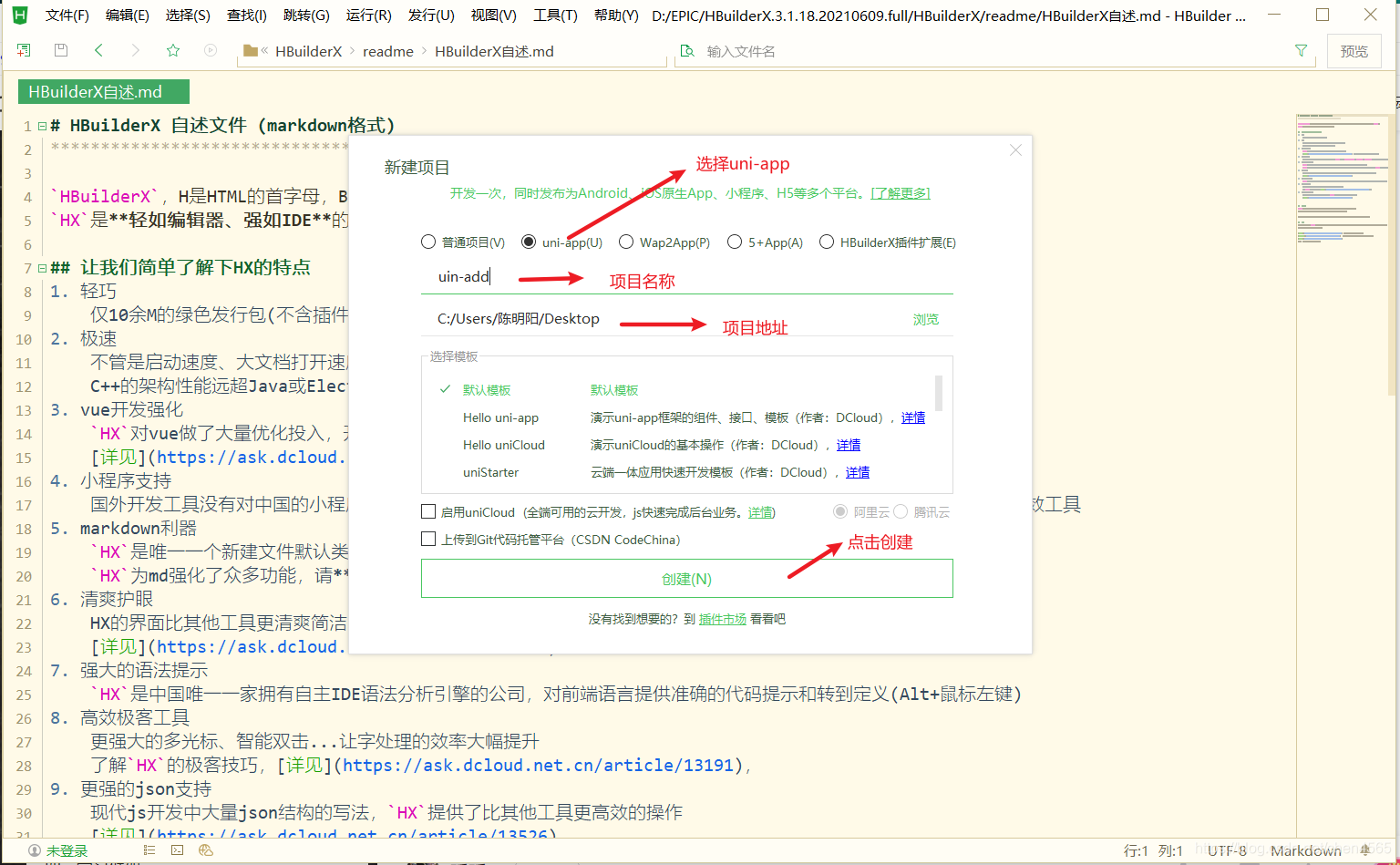Click 浏览 to browse project location

[926, 319]
